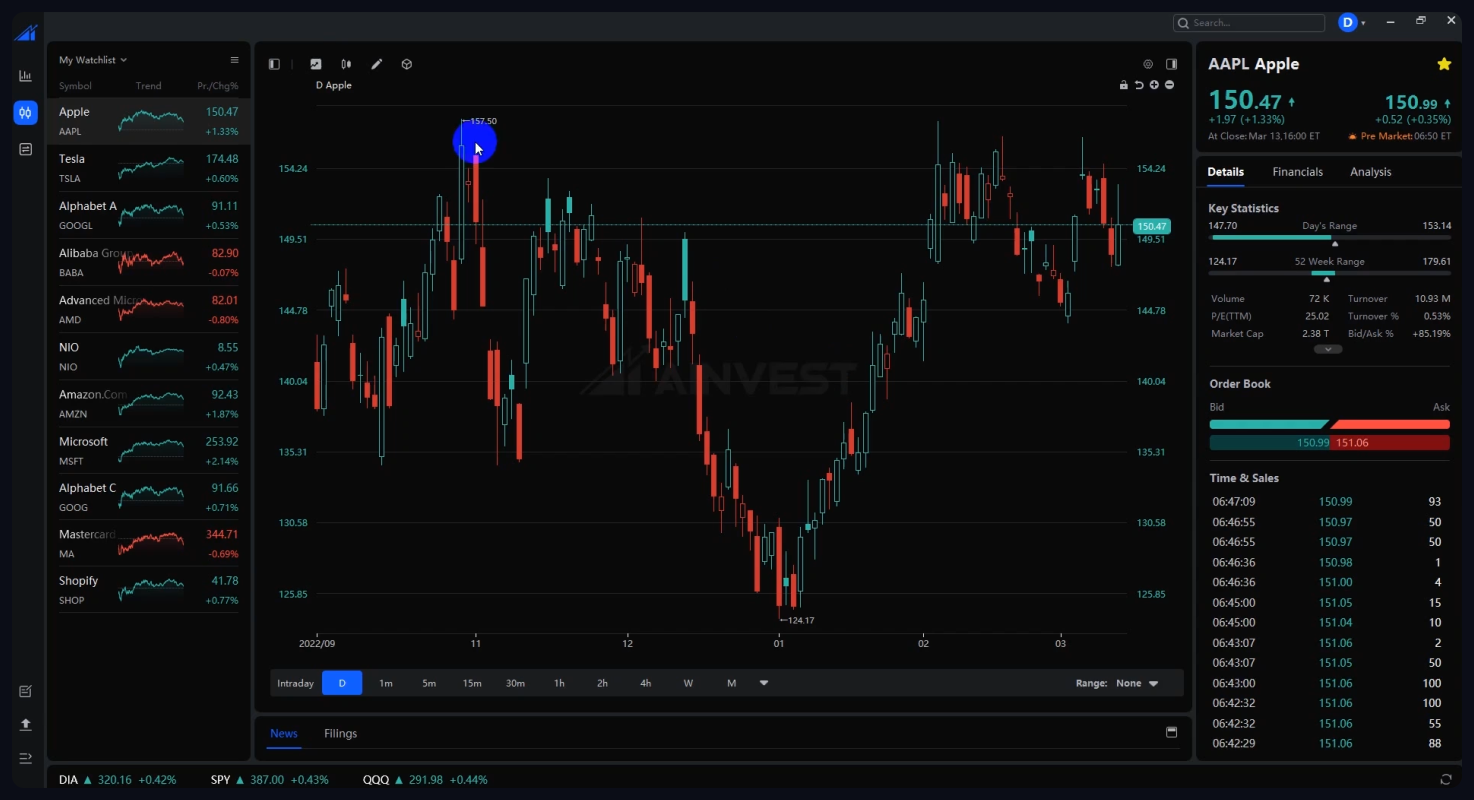Image resolution: width=1474 pixels, height=800 pixels.
Task: Select the 5m timeframe
Action: pos(429,683)
